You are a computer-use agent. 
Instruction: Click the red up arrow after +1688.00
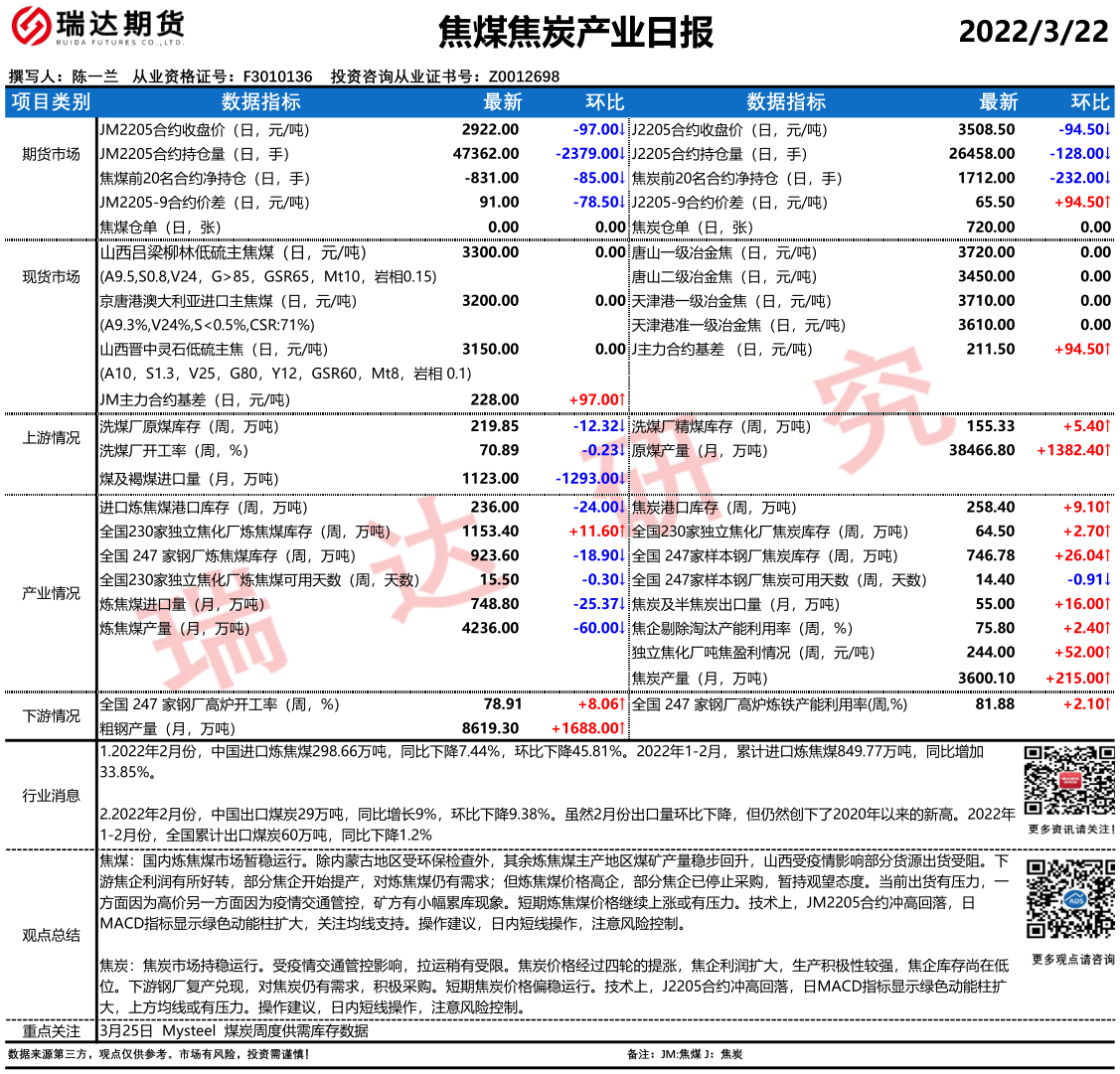pyautogui.click(x=623, y=728)
